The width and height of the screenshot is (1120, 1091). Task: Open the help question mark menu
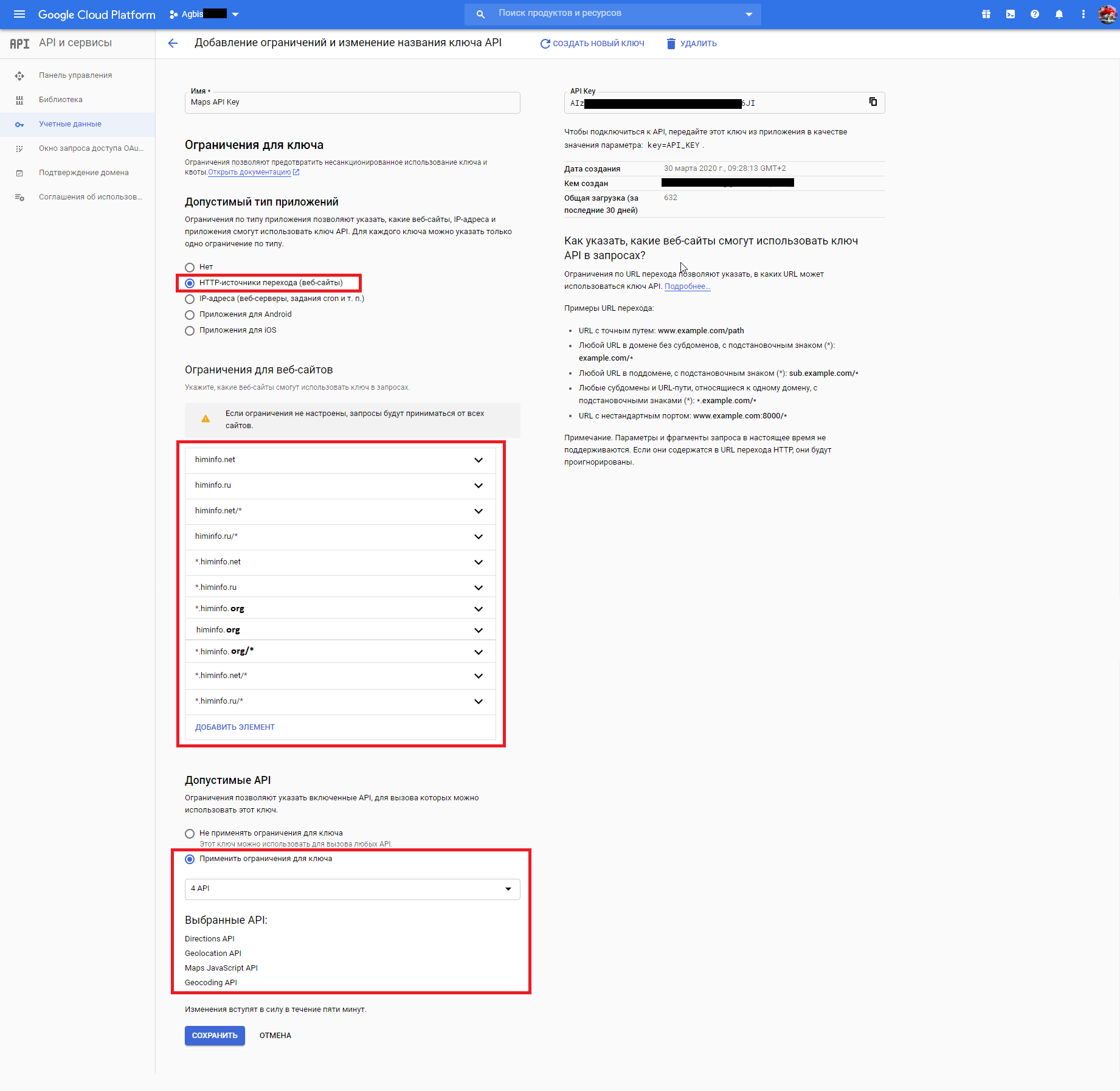click(x=1034, y=14)
